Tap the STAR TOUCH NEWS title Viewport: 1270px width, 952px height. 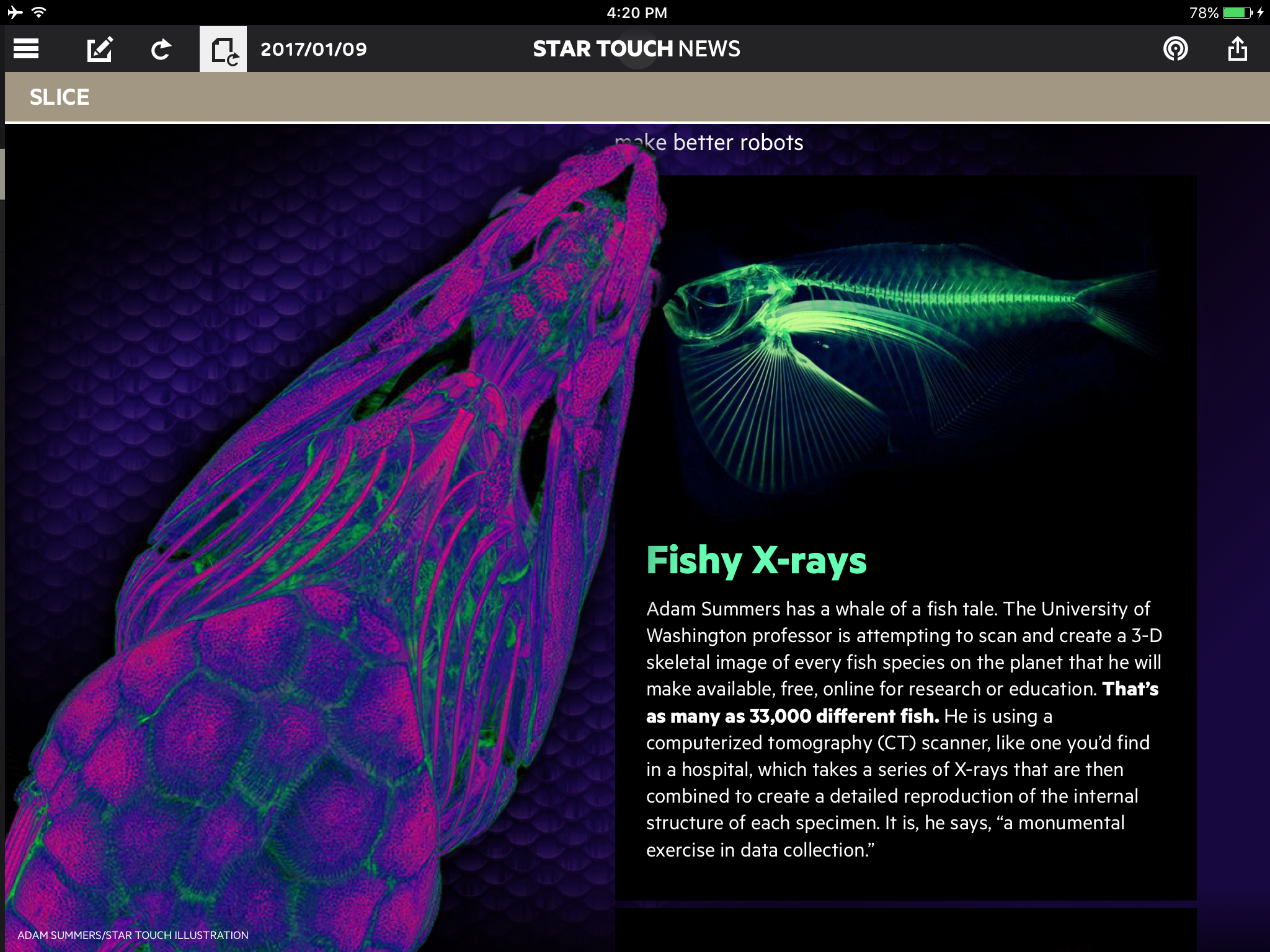click(x=636, y=49)
